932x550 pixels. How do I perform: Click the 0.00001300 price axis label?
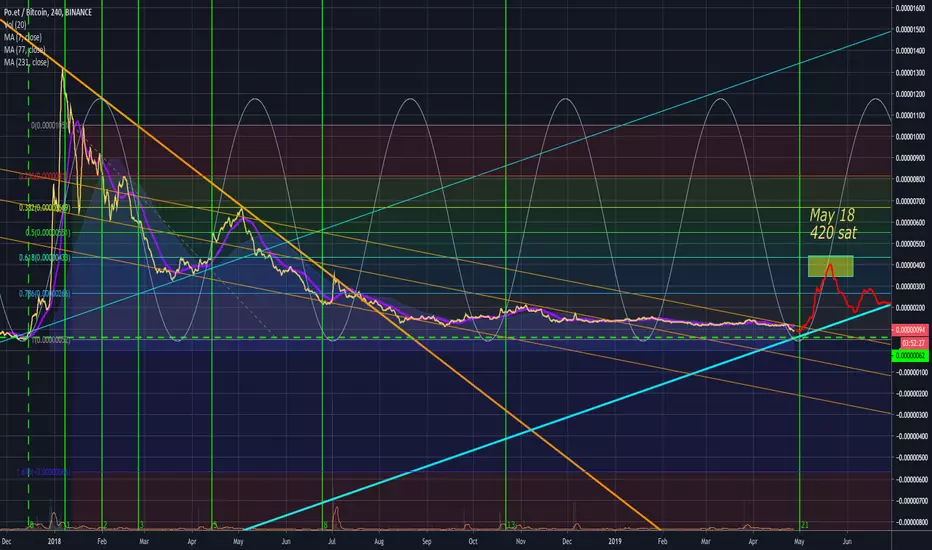tap(911, 73)
